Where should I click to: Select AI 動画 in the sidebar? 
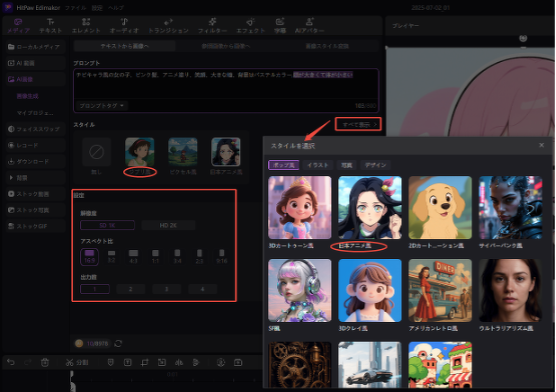click(35, 63)
